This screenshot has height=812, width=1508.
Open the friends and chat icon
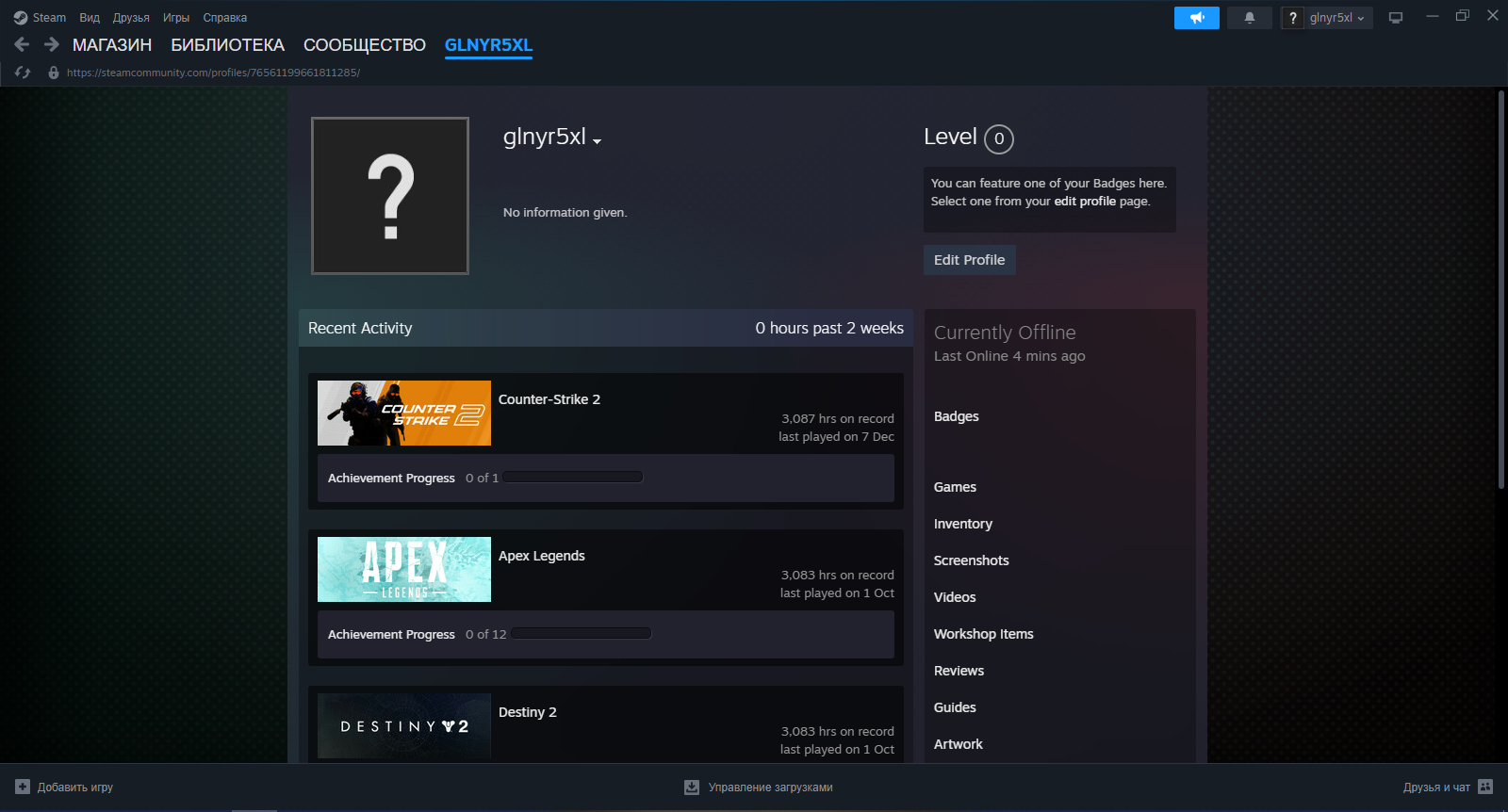(1485, 787)
